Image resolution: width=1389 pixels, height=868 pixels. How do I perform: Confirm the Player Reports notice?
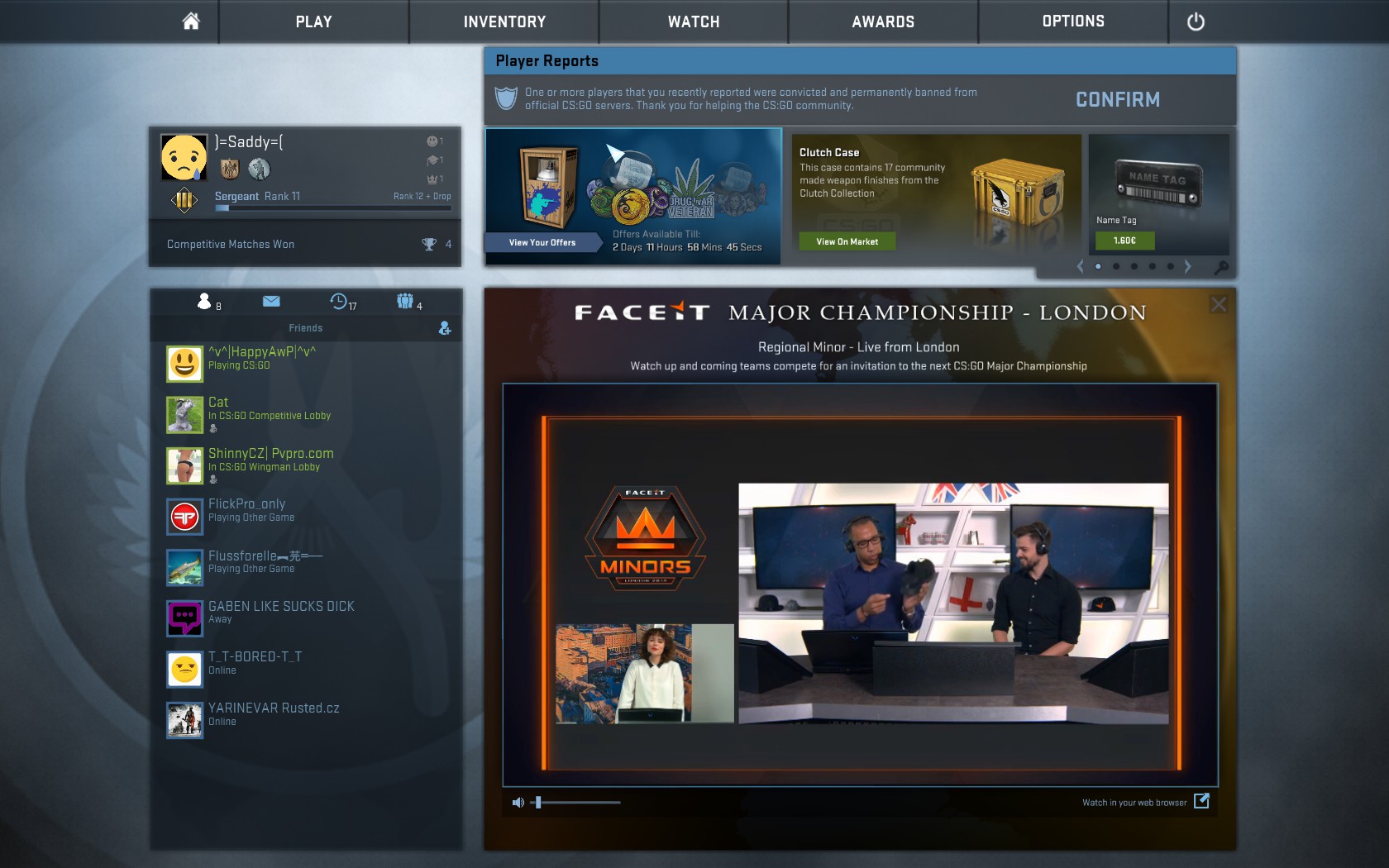(1118, 99)
